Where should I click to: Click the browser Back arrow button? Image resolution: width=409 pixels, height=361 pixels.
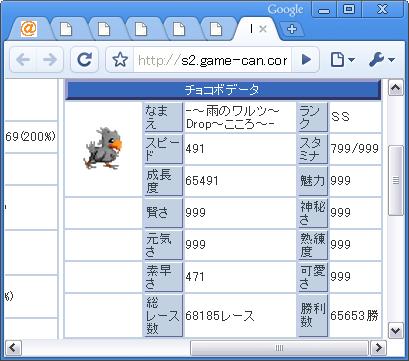point(23,60)
